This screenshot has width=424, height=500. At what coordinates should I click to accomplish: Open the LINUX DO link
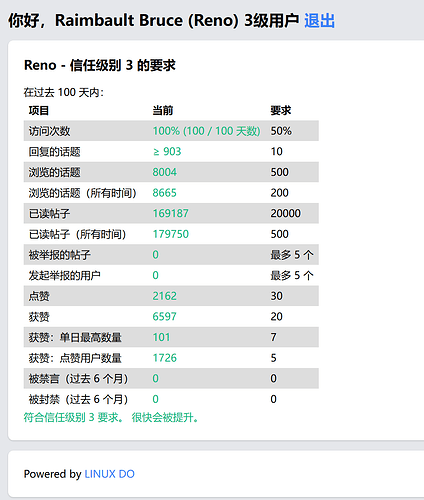(109, 474)
